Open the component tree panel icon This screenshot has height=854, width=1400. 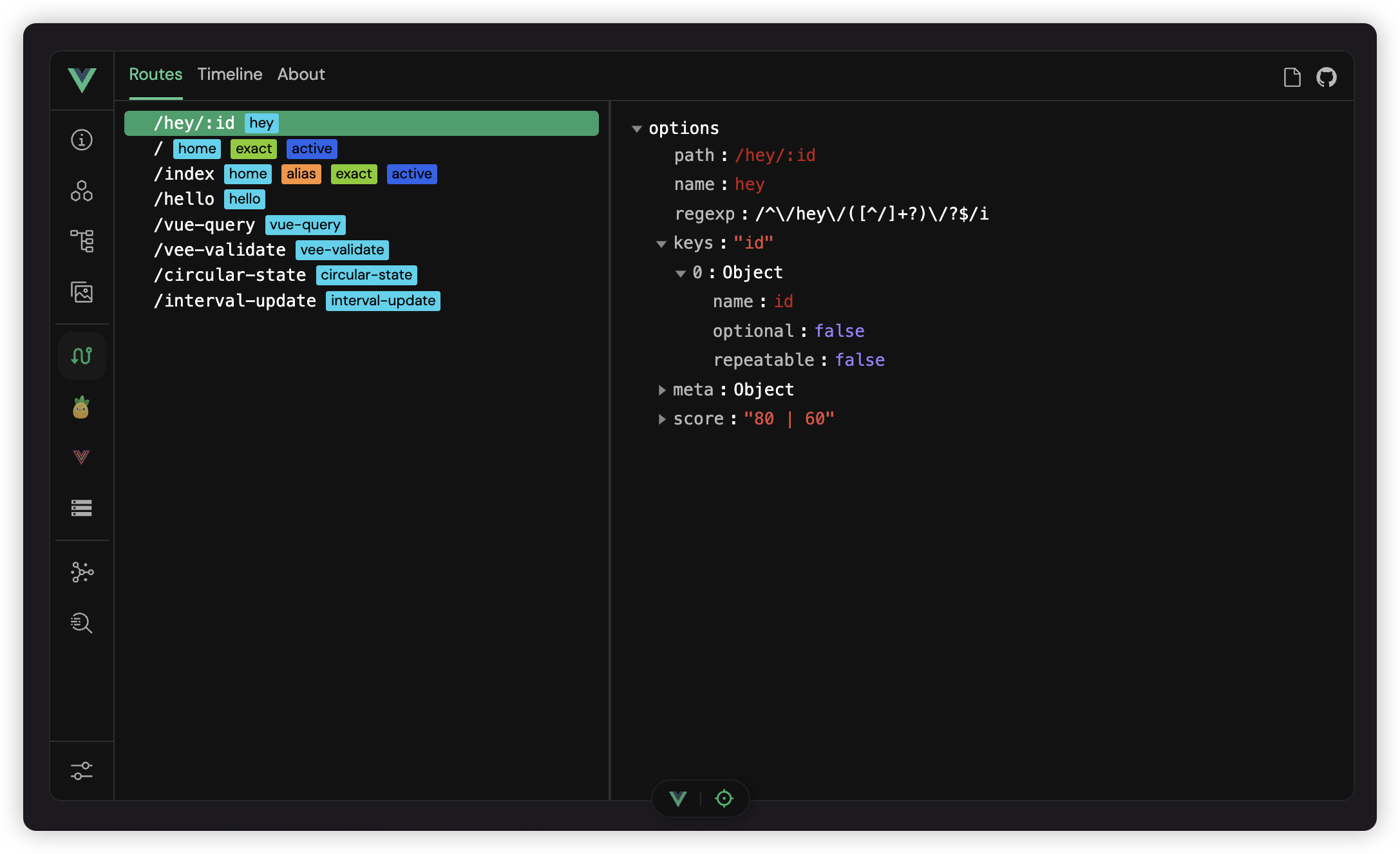84,240
